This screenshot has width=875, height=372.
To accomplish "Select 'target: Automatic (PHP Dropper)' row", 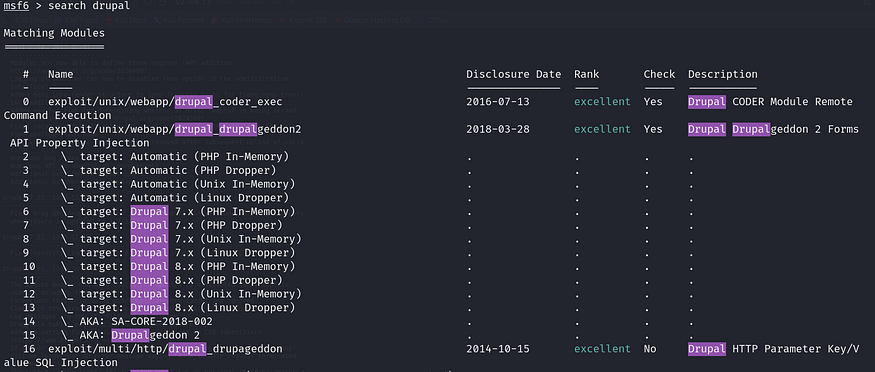I will (169, 170).
